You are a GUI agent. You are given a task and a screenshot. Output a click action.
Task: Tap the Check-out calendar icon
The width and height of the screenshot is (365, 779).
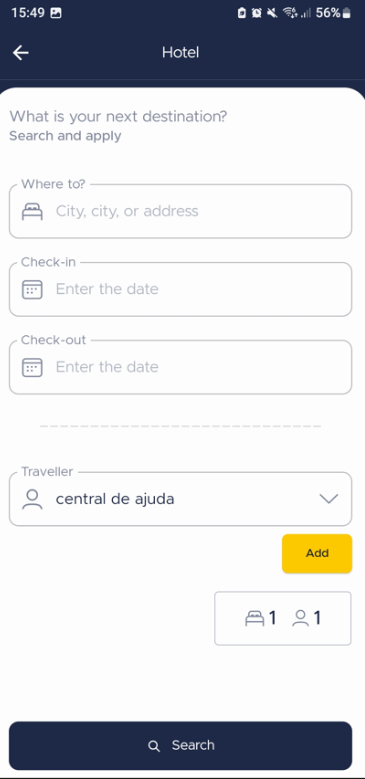pos(32,367)
